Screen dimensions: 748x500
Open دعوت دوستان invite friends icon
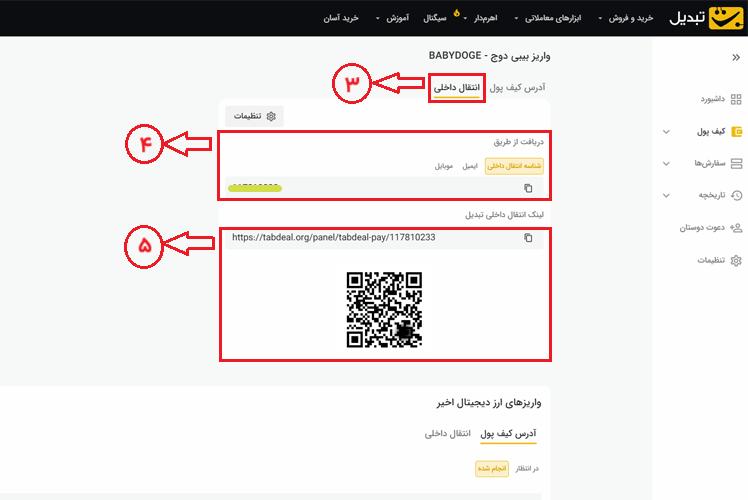click(736, 228)
